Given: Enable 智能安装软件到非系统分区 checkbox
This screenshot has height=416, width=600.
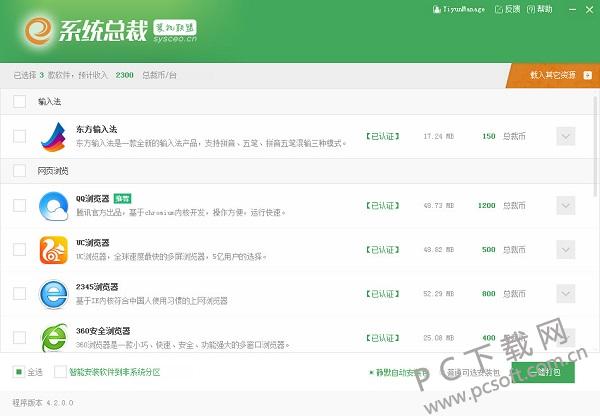Looking at the screenshot, I should point(60,372).
